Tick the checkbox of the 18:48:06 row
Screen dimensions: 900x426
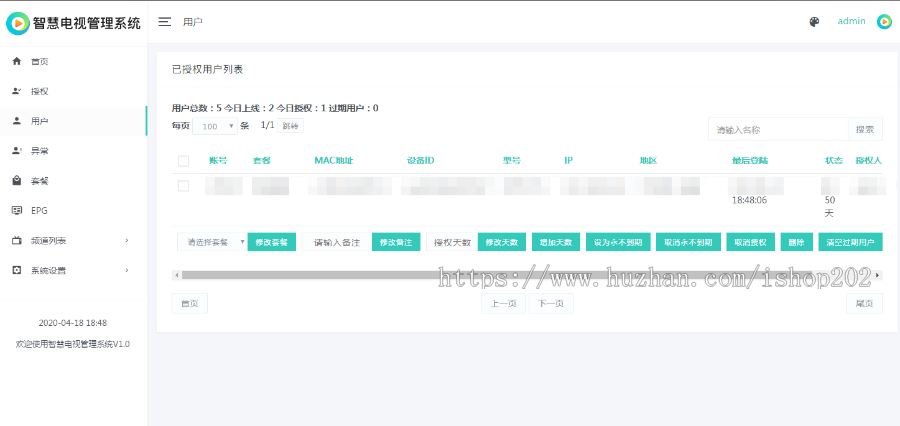click(x=183, y=185)
